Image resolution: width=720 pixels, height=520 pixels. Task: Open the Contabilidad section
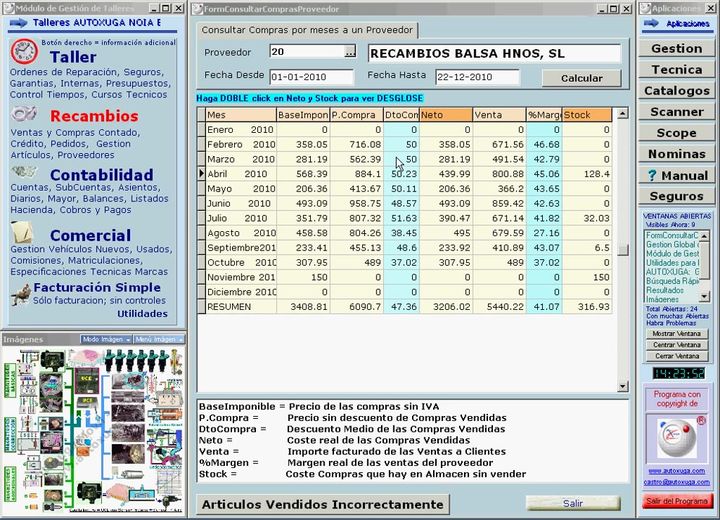[x=101, y=175]
